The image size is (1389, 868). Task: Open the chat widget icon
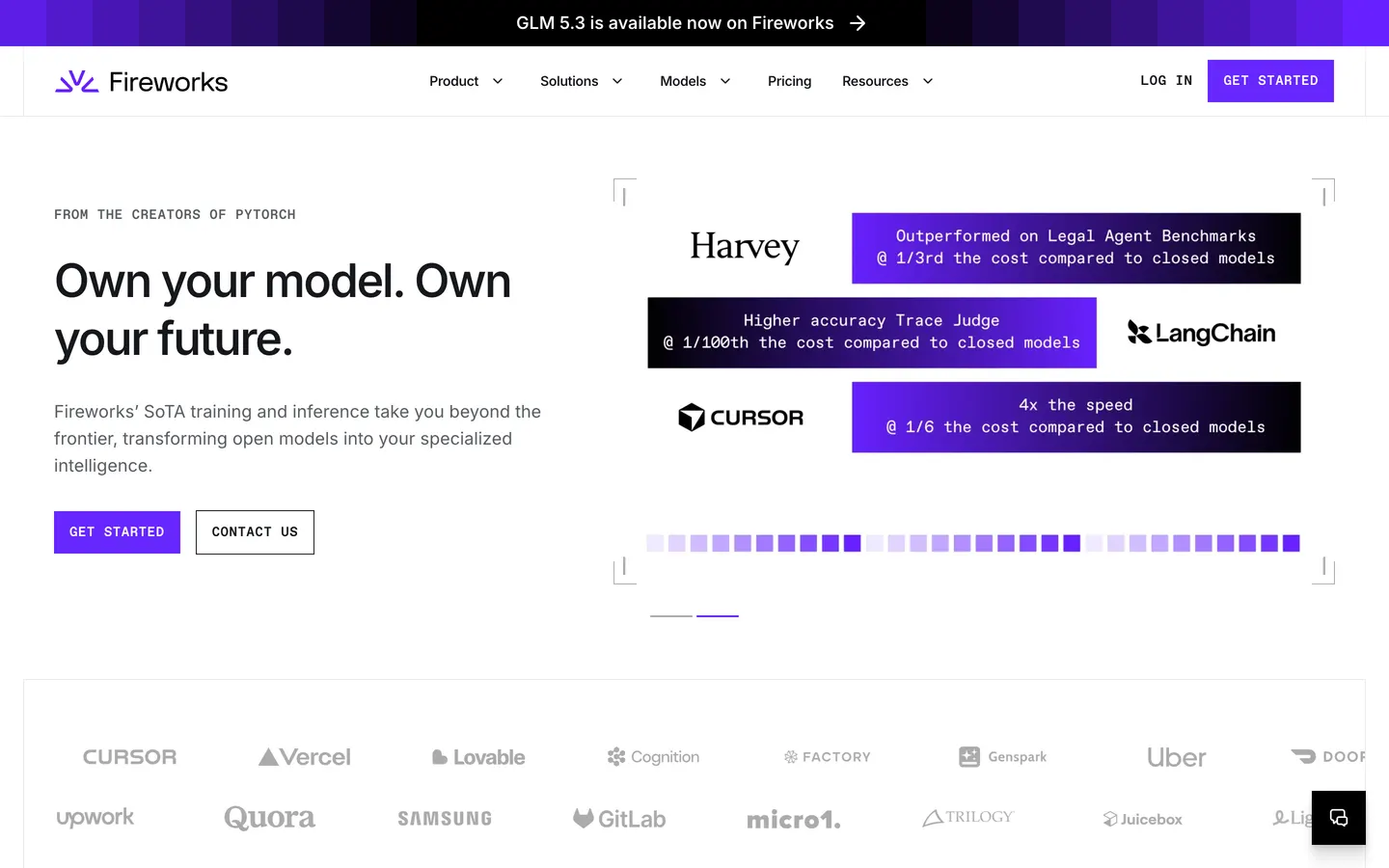1339,818
